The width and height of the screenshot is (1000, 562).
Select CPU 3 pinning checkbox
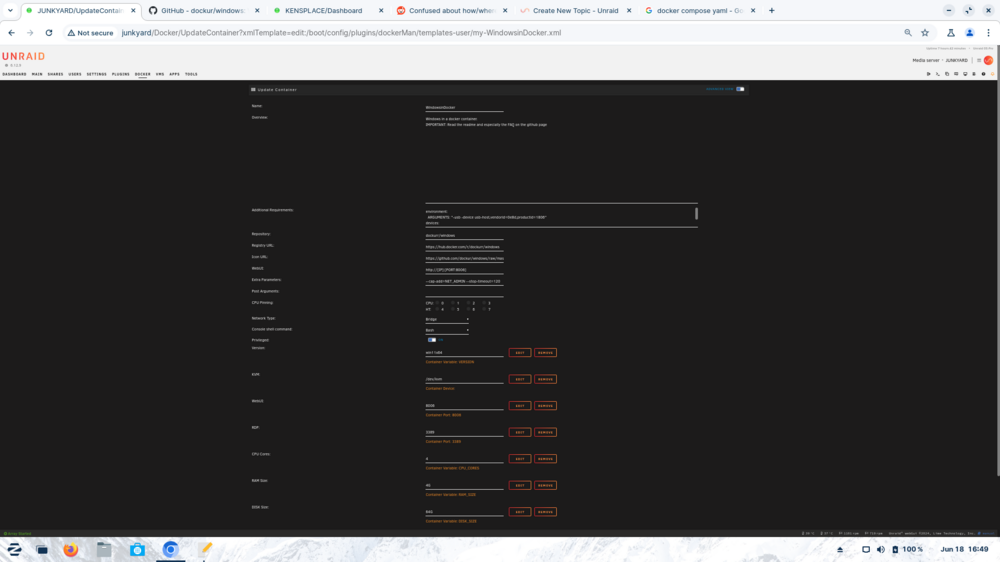tap(485, 303)
